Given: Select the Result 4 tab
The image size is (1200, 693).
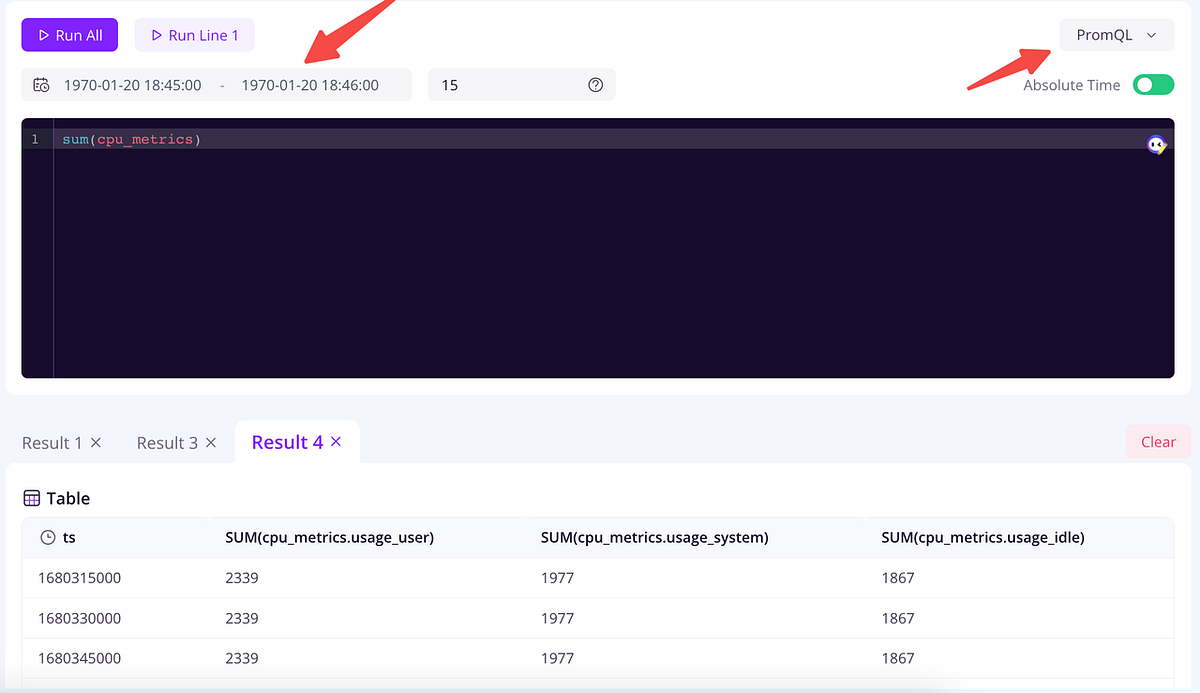Looking at the screenshot, I should (288, 441).
